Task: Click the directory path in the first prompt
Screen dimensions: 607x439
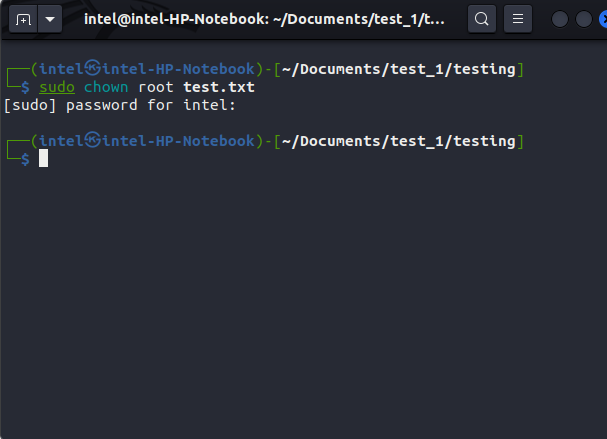Action: click(398, 69)
